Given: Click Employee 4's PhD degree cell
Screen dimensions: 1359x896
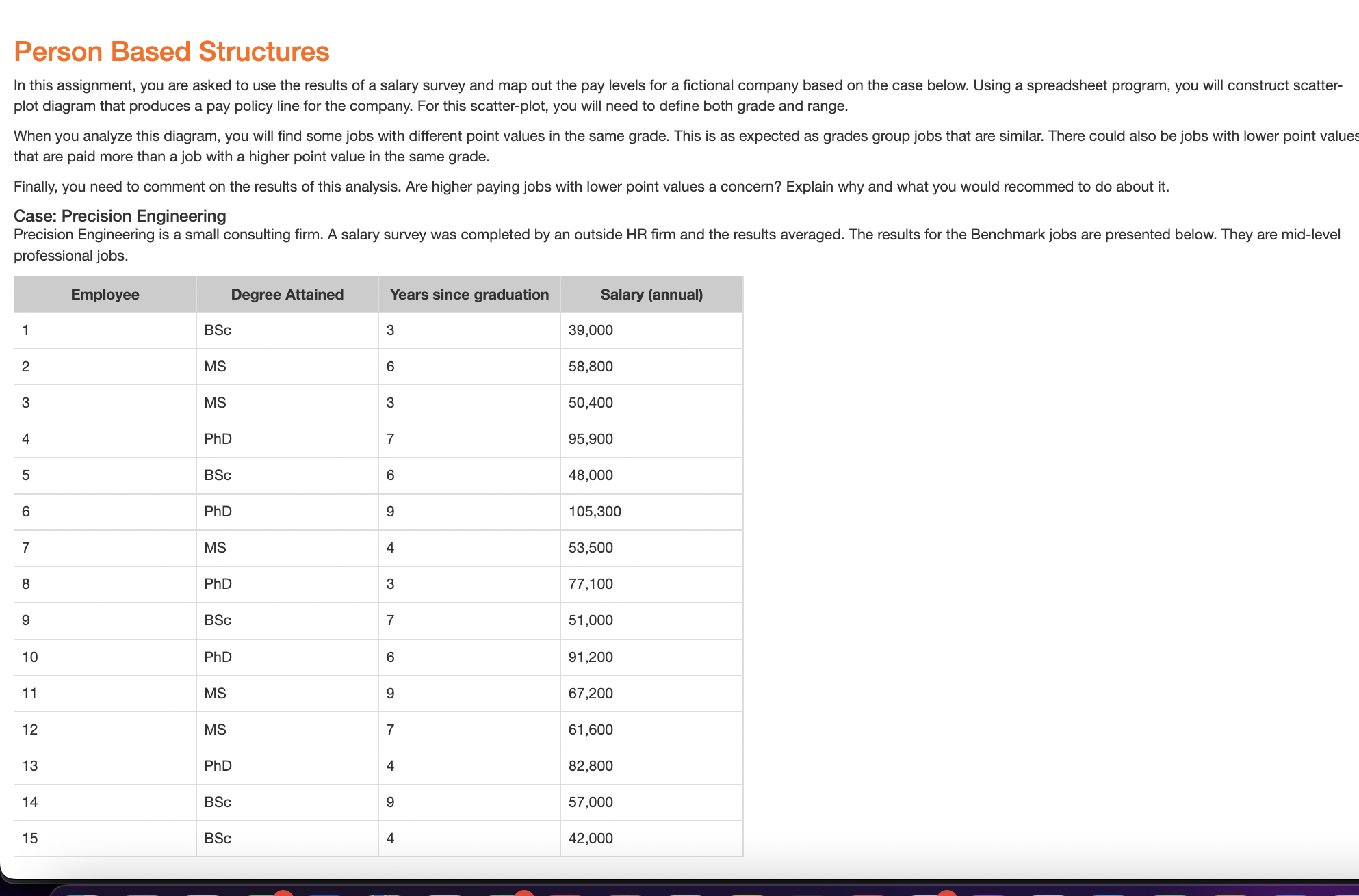Looking at the screenshot, I should point(218,438).
